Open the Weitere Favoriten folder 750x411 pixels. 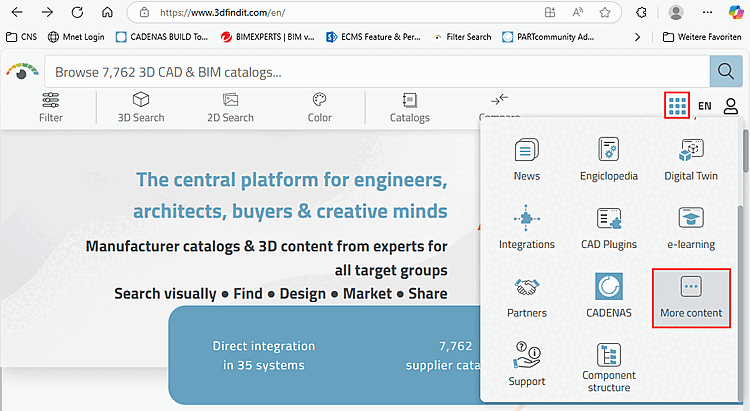698,37
